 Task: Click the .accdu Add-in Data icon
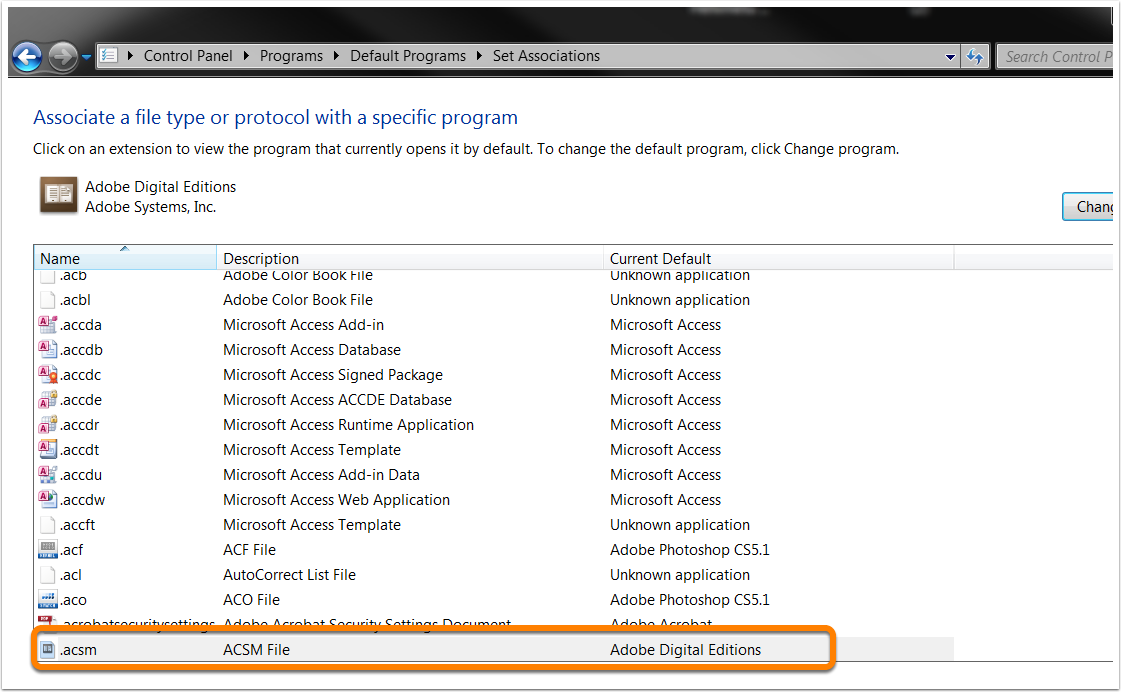click(47, 475)
